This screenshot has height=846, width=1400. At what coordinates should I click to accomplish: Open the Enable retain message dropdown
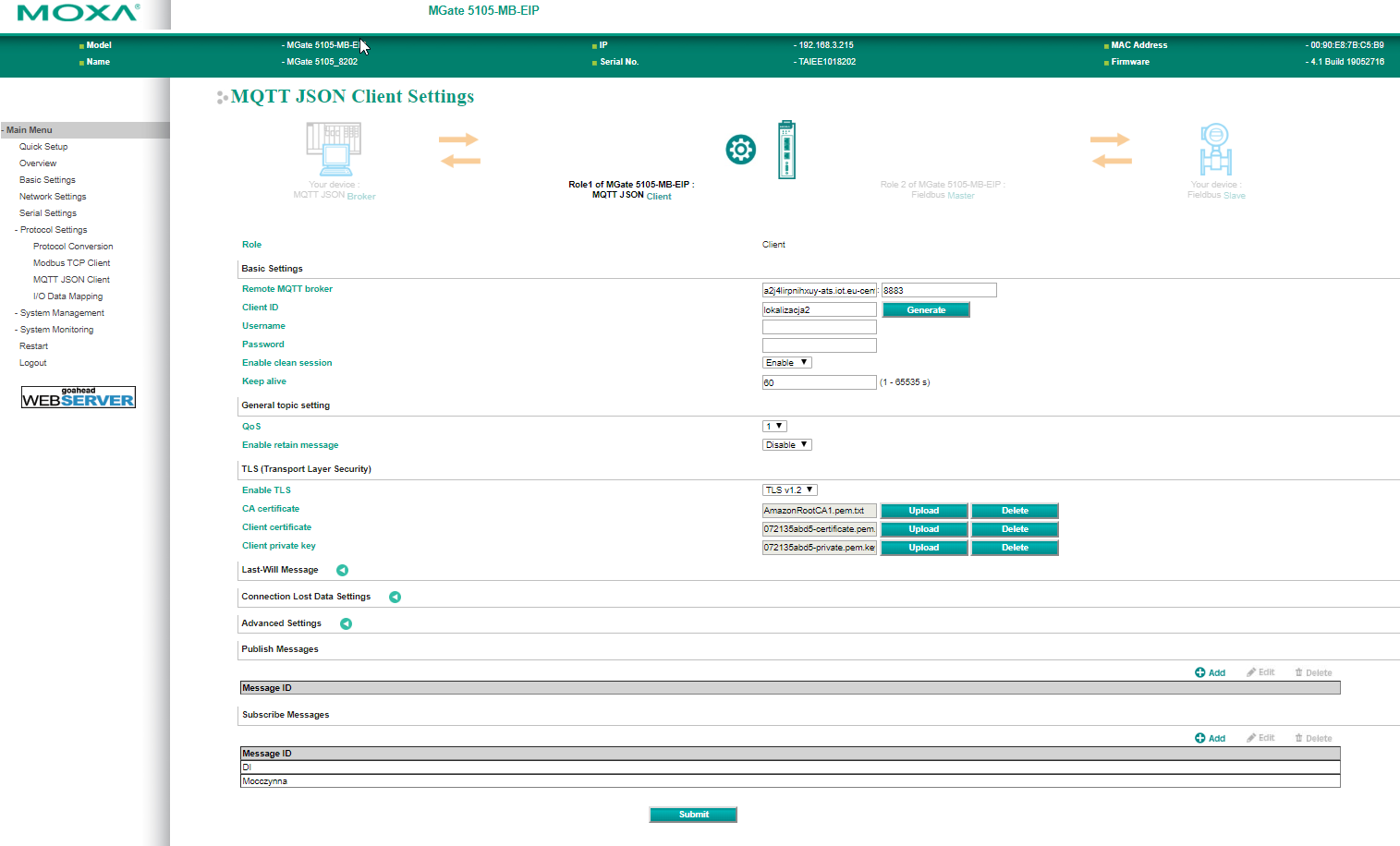[x=786, y=445]
